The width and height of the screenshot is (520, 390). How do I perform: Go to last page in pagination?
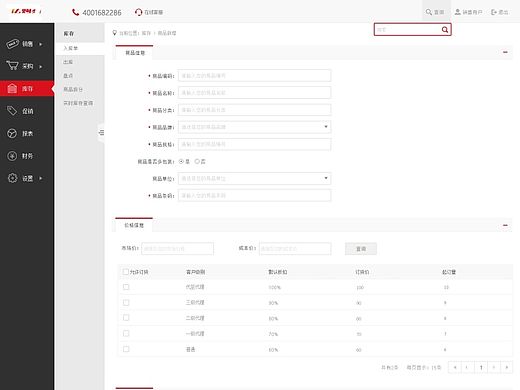[x=507, y=367]
